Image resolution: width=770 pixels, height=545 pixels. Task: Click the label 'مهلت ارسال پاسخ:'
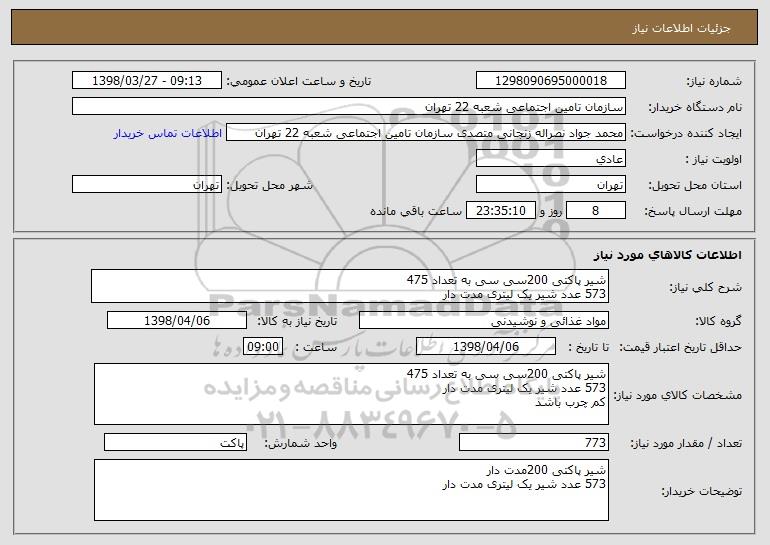[x=693, y=211]
